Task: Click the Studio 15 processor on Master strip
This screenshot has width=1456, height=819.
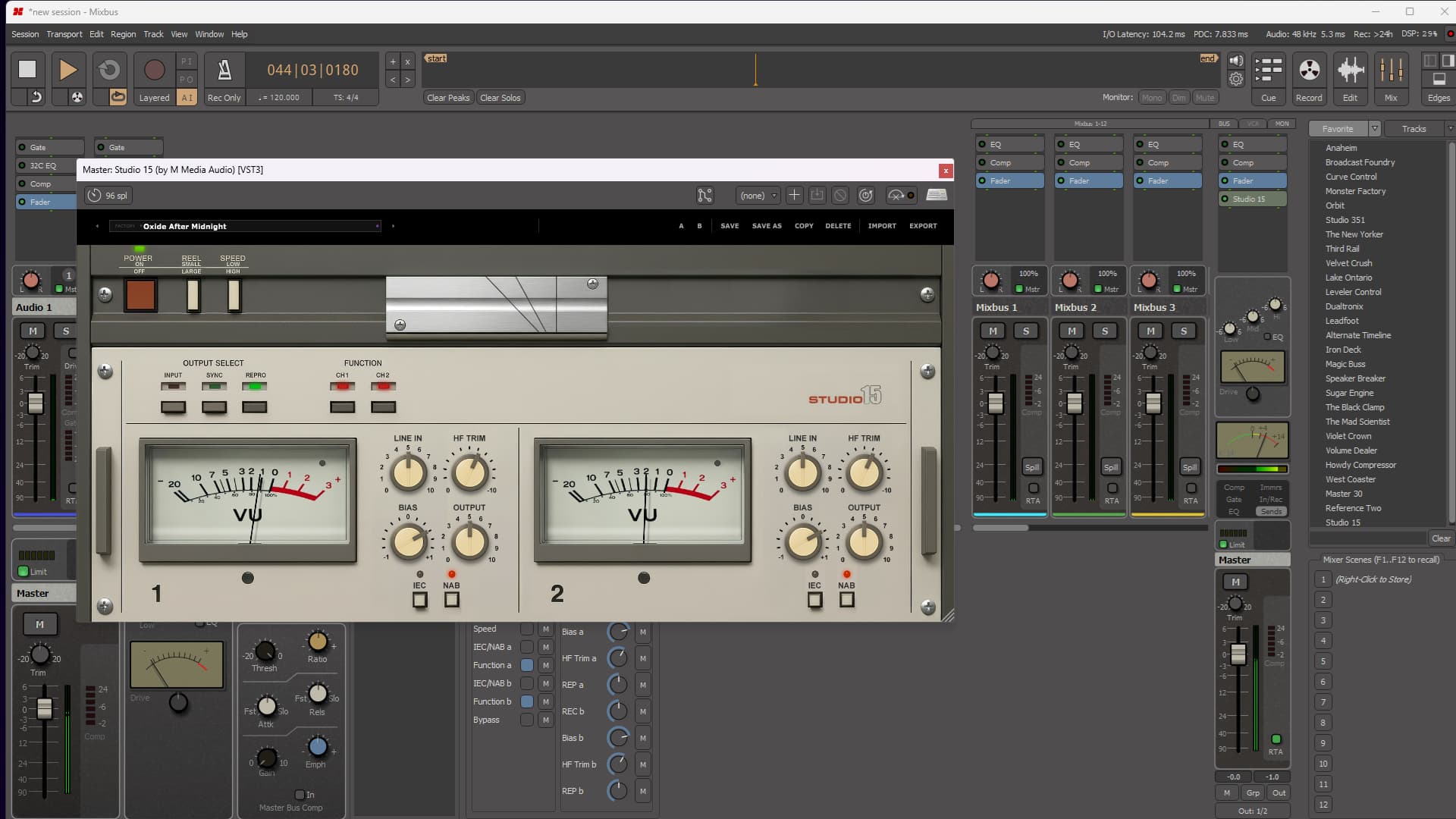Action: (1253, 199)
